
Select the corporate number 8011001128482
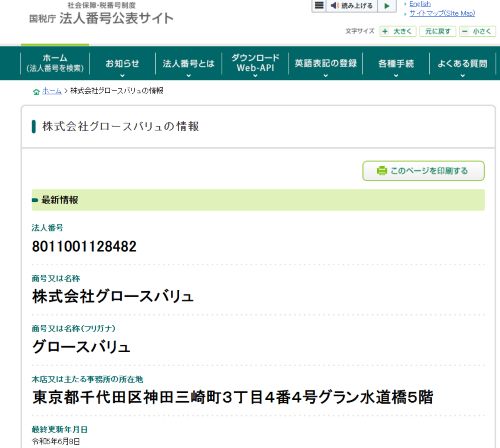click(x=84, y=246)
